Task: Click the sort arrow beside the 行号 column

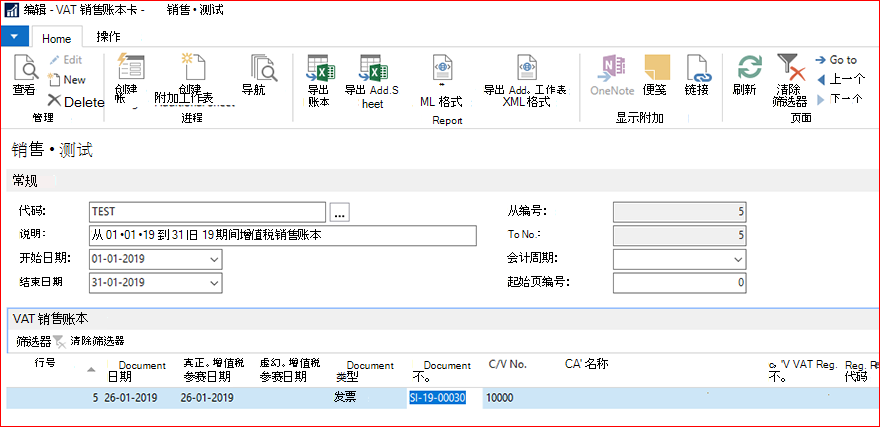Action: pos(91,369)
